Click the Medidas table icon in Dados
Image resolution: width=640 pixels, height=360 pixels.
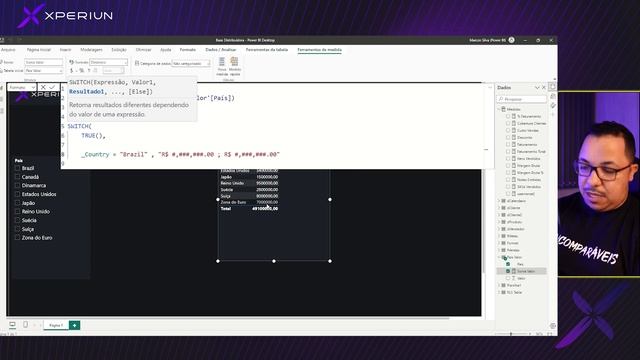coord(504,109)
